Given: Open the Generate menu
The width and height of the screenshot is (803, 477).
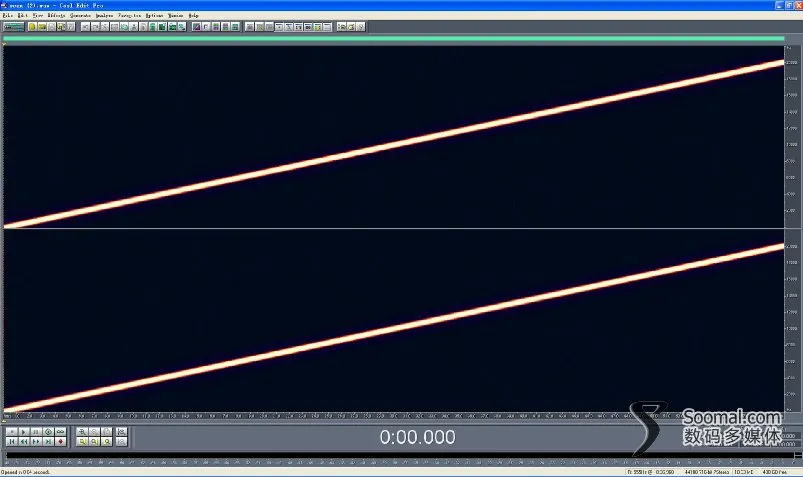Looking at the screenshot, I should click(80, 15).
